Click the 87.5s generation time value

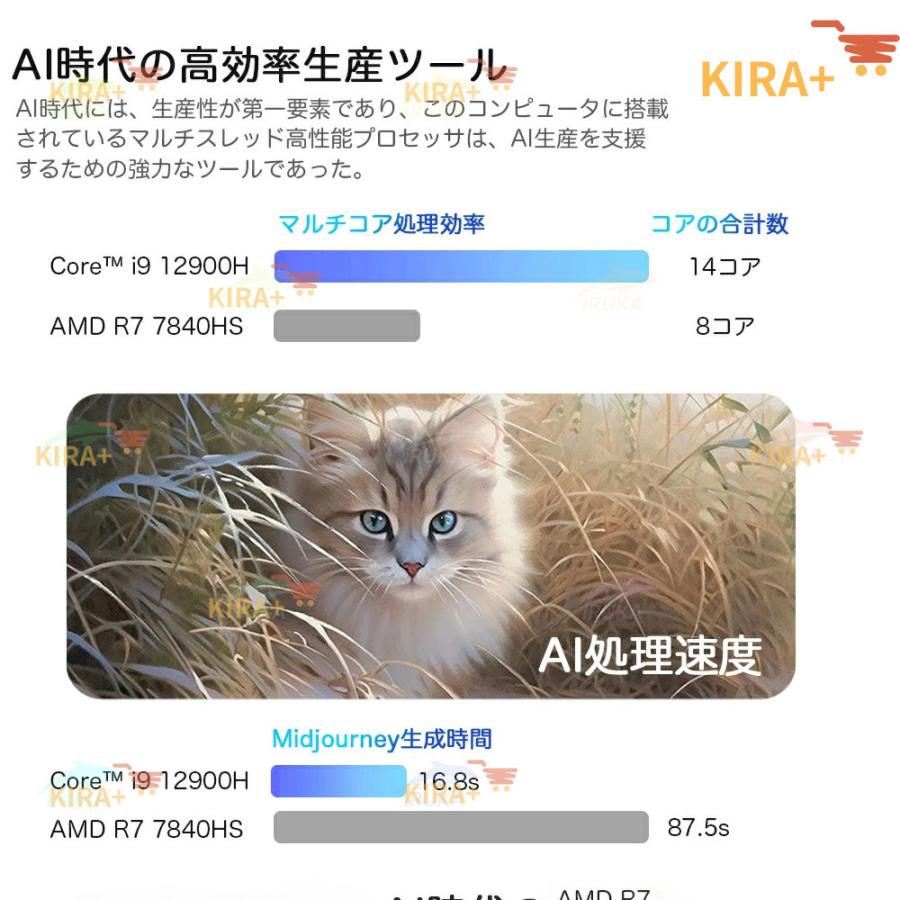[x=698, y=828]
